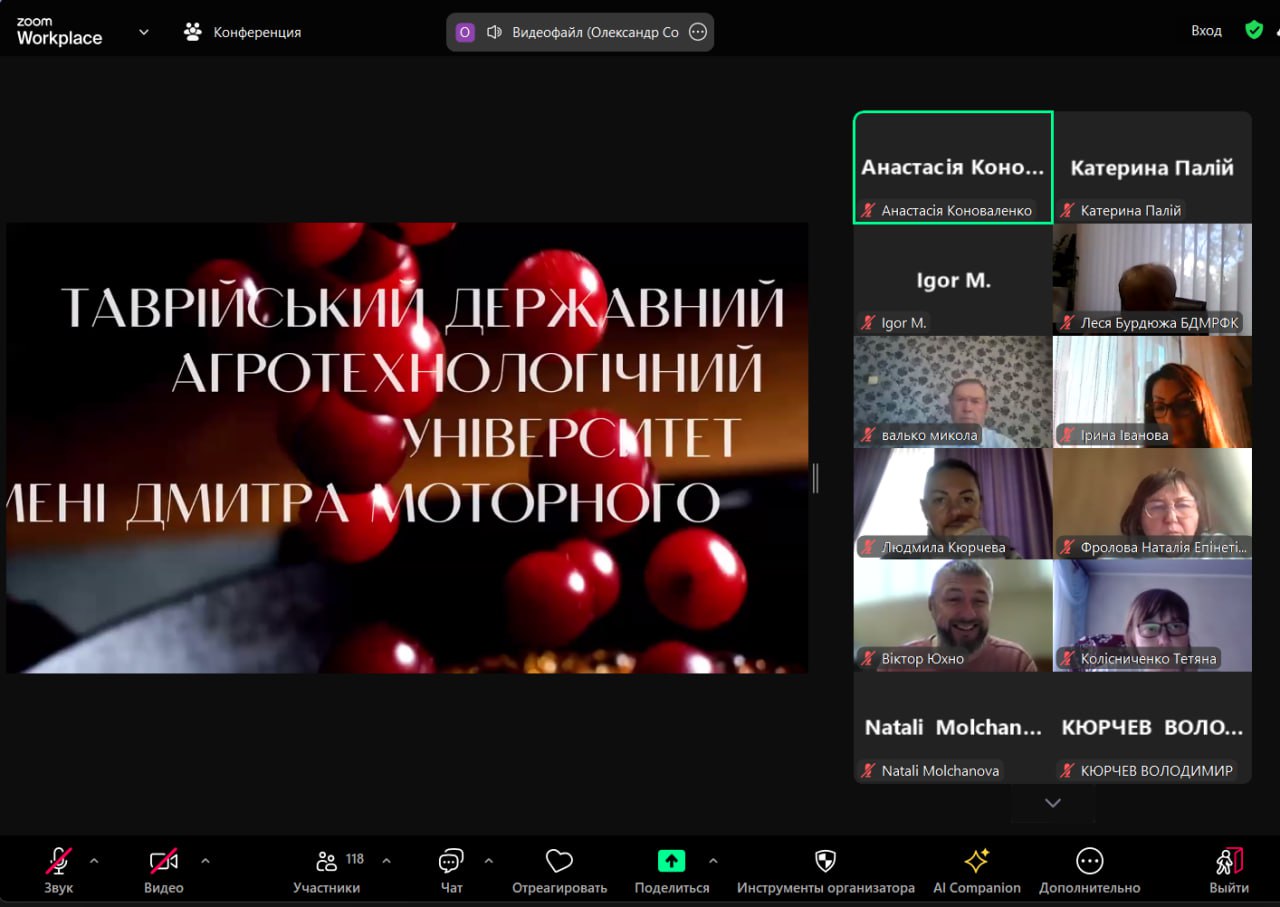Click muted mic icon on Катерина Палій tile
The height and width of the screenshot is (907, 1280).
coord(1068,211)
